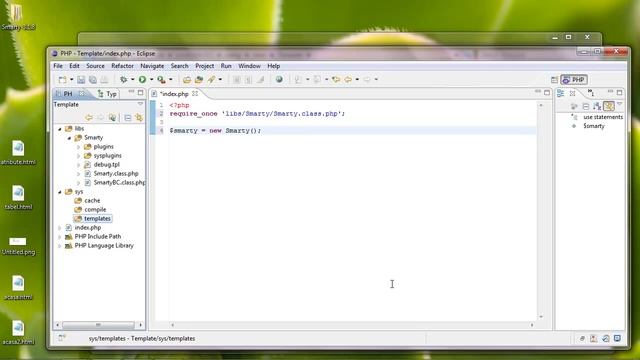Click the rightmost status bar icon
Viewport: 640px width, 360px height.
click(x=618, y=338)
